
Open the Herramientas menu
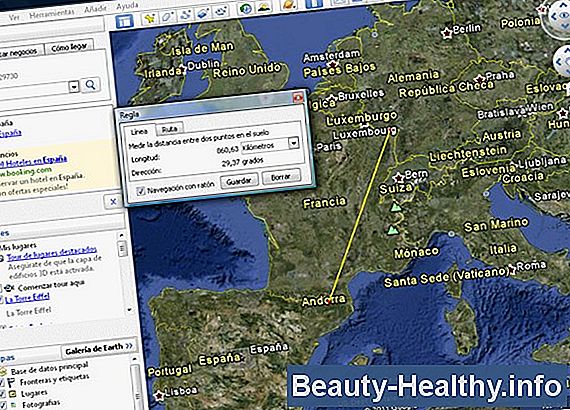pyautogui.click(x=52, y=14)
